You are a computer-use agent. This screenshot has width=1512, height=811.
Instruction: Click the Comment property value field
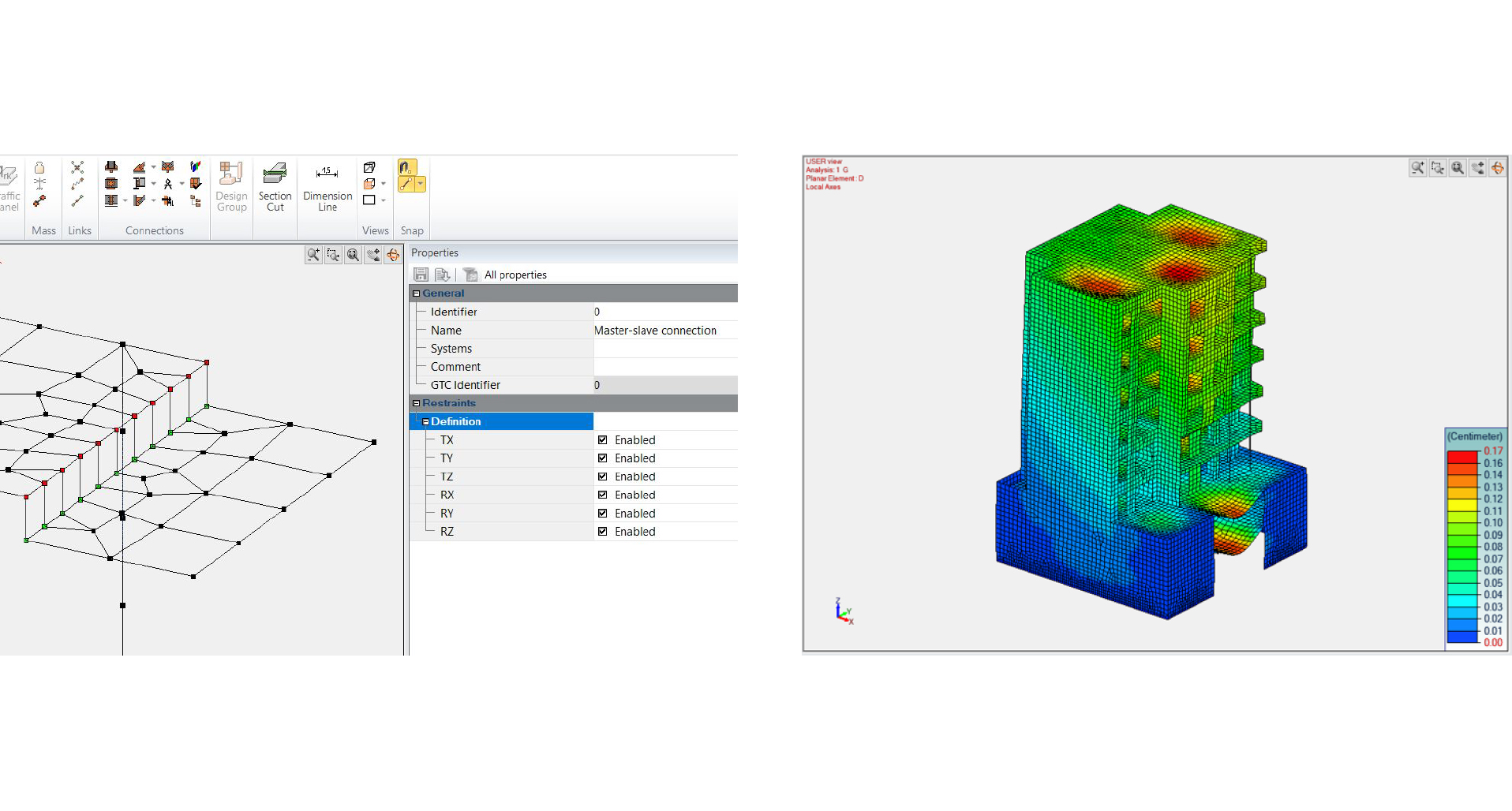click(663, 367)
